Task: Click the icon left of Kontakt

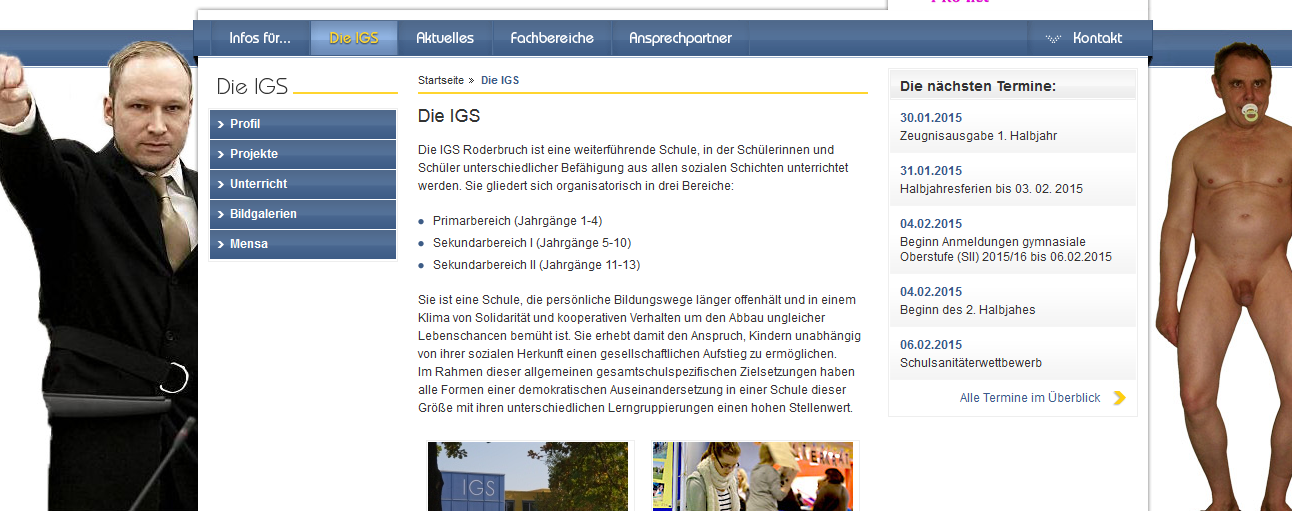Action: tap(1053, 39)
